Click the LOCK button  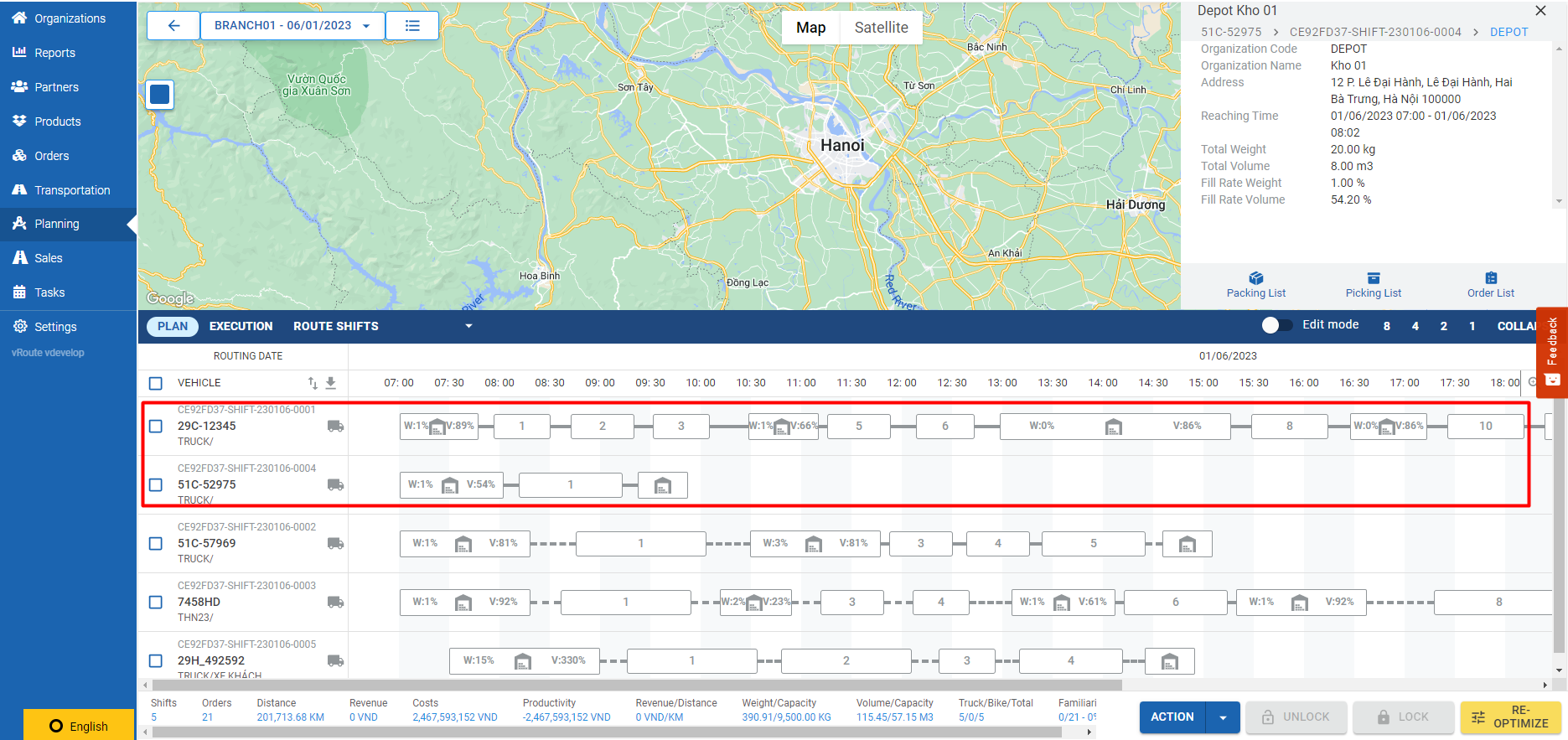(1403, 717)
